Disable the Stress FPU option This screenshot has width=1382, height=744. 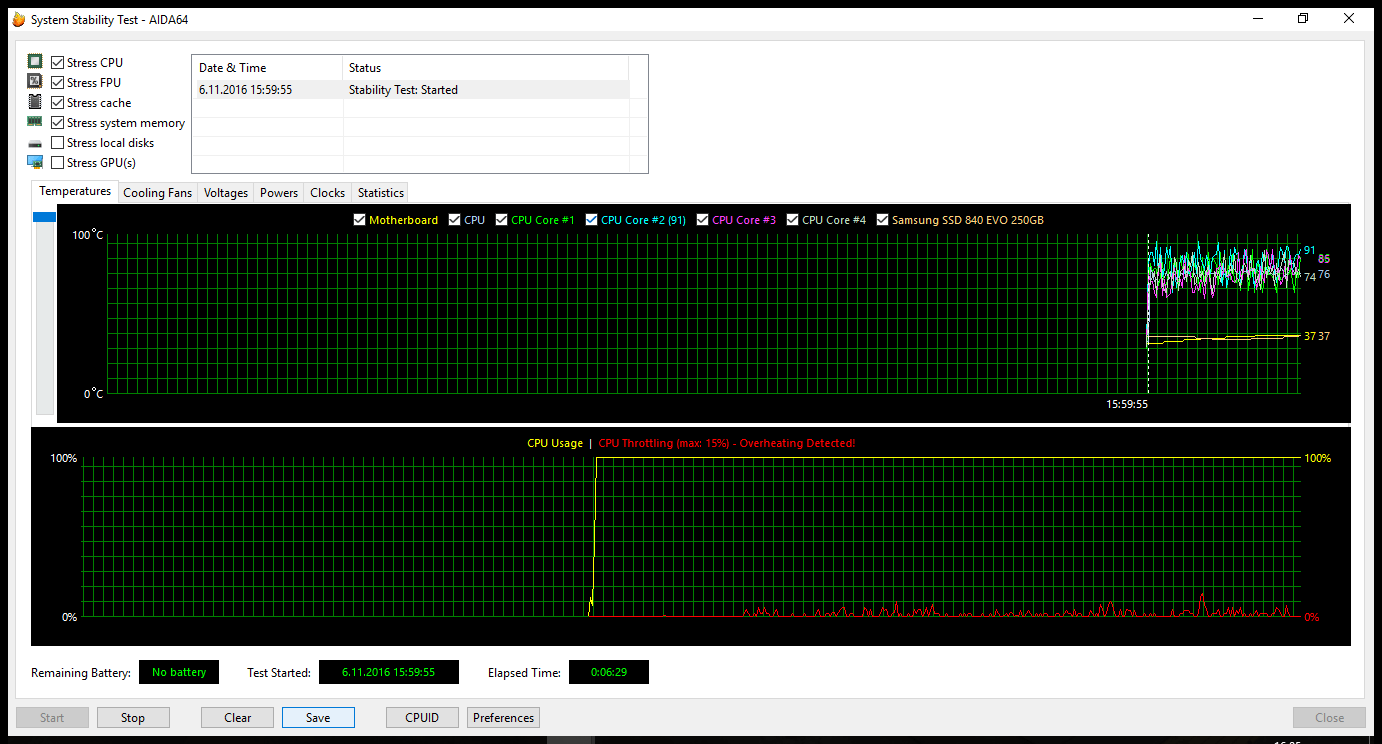58,83
